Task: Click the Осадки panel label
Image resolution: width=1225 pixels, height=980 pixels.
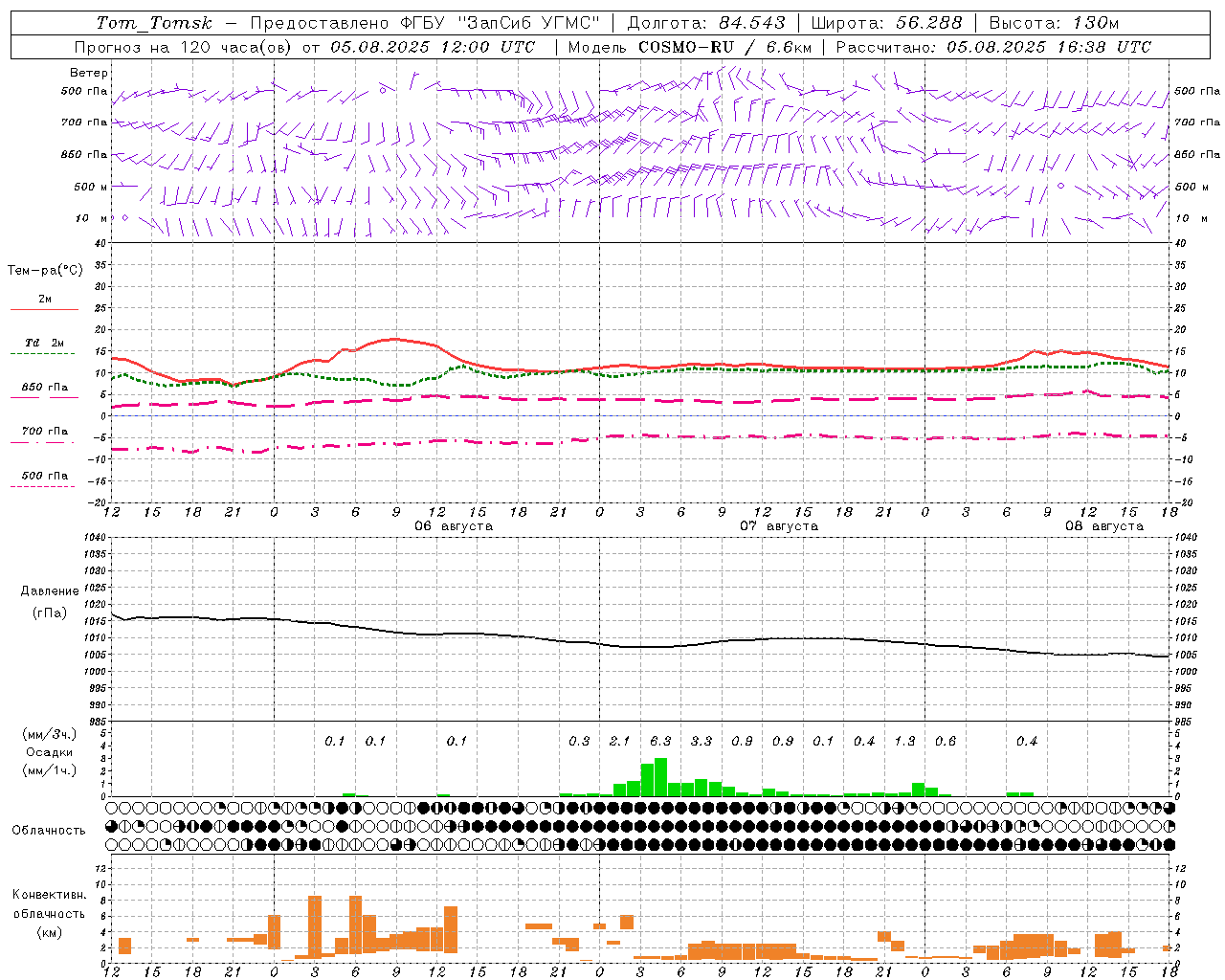Action: [50, 752]
